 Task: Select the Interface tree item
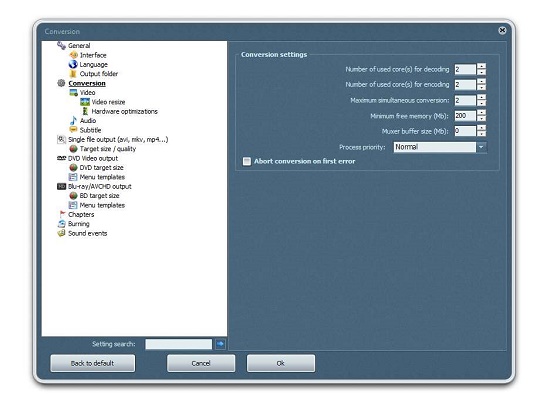click(x=93, y=55)
